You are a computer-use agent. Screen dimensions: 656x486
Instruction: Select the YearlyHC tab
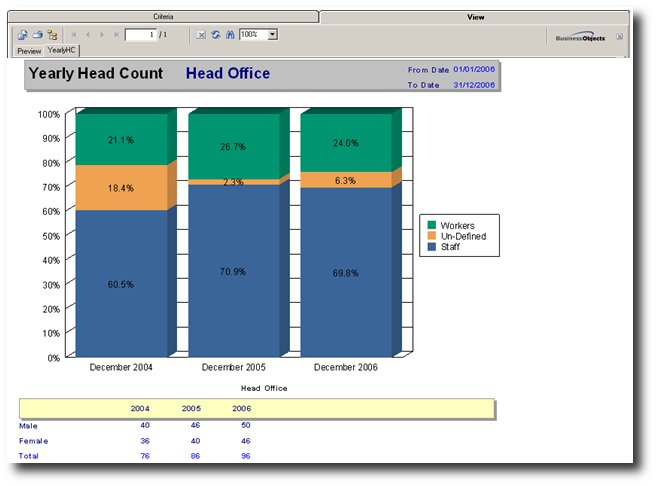click(x=62, y=50)
